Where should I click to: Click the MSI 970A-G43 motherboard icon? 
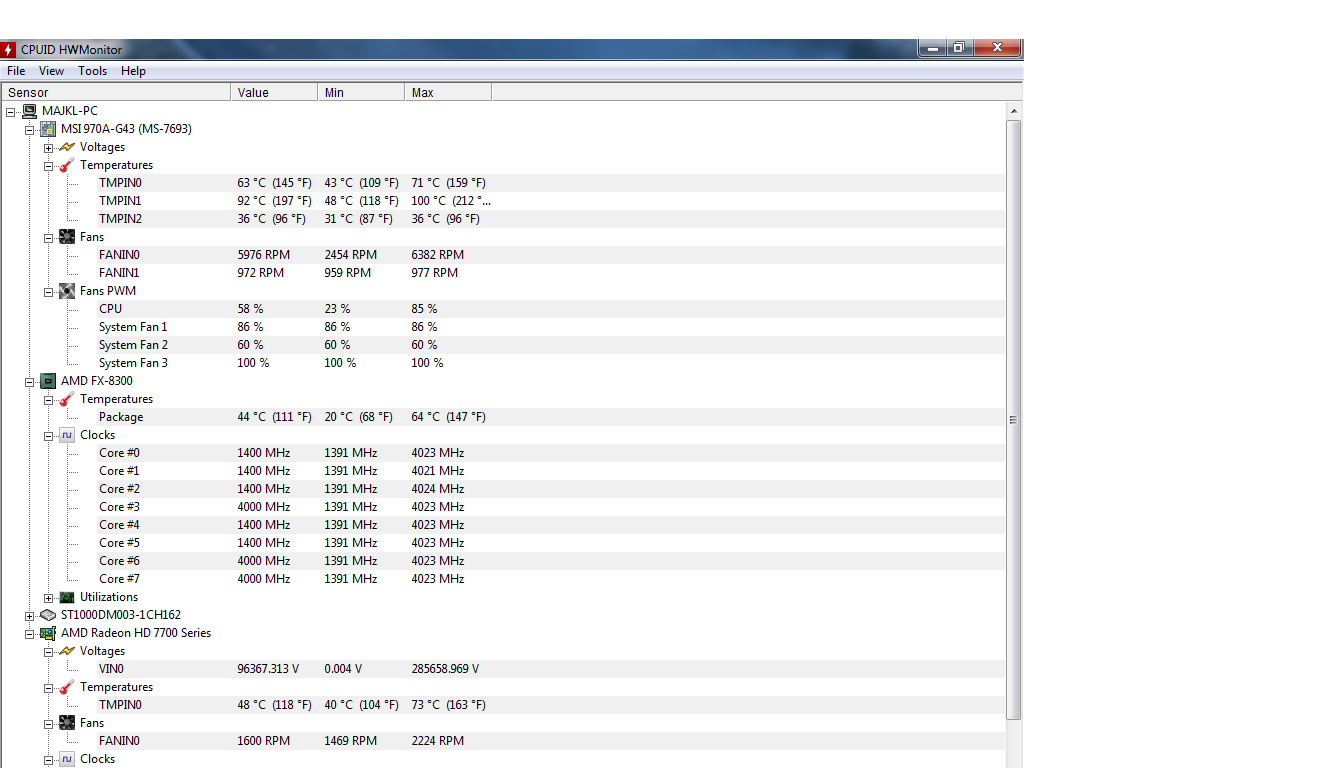point(47,129)
